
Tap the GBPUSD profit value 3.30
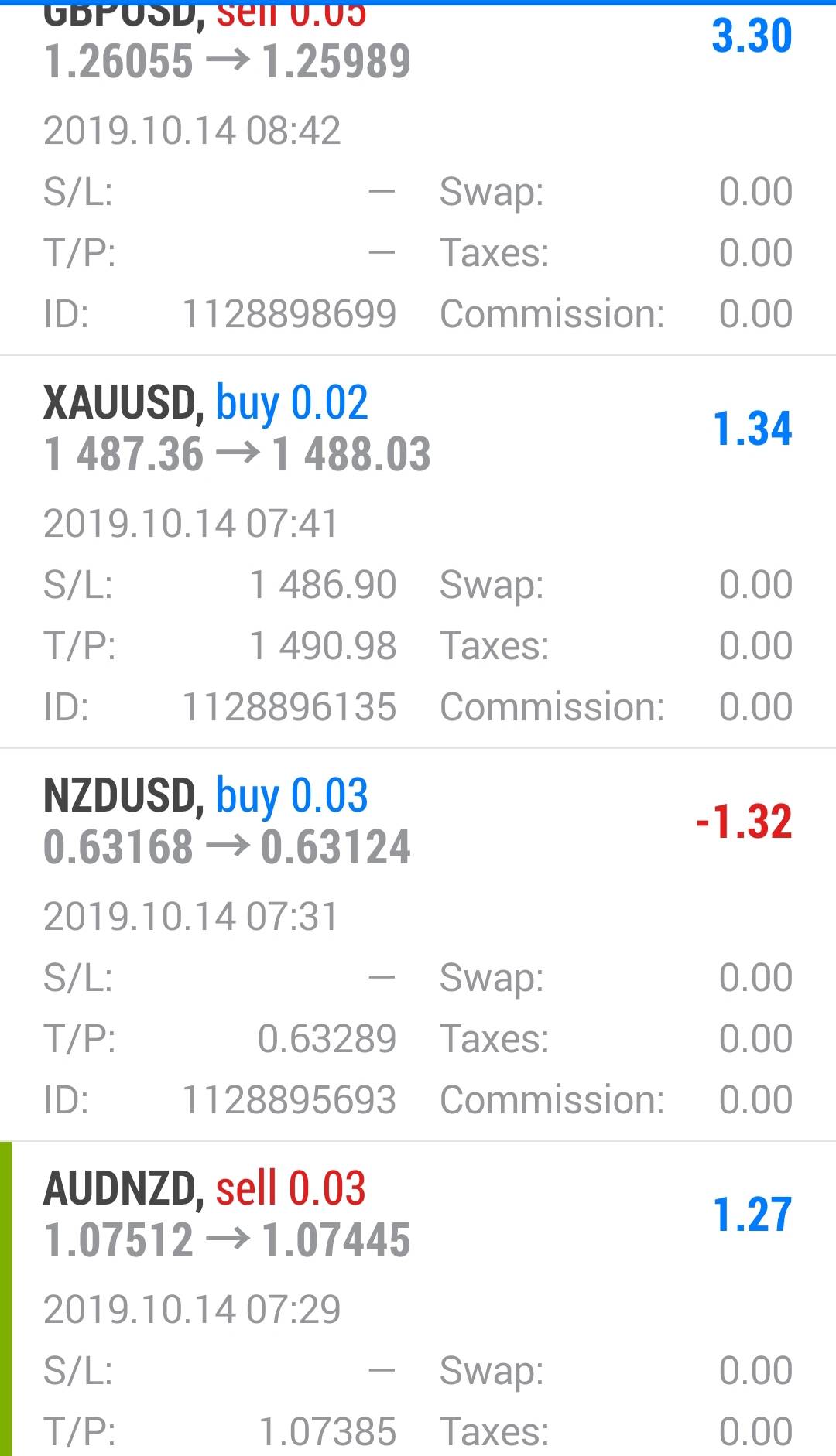tap(752, 36)
